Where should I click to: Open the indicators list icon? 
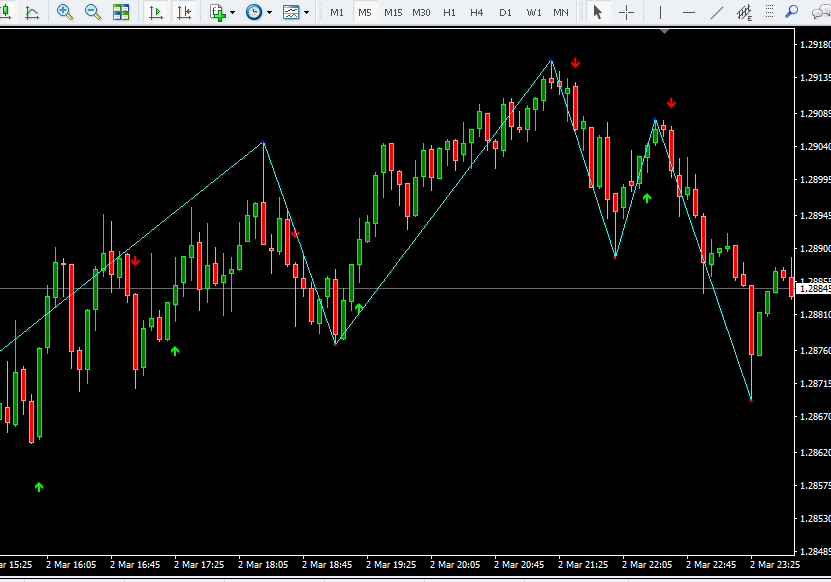pyautogui.click(x=217, y=12)
